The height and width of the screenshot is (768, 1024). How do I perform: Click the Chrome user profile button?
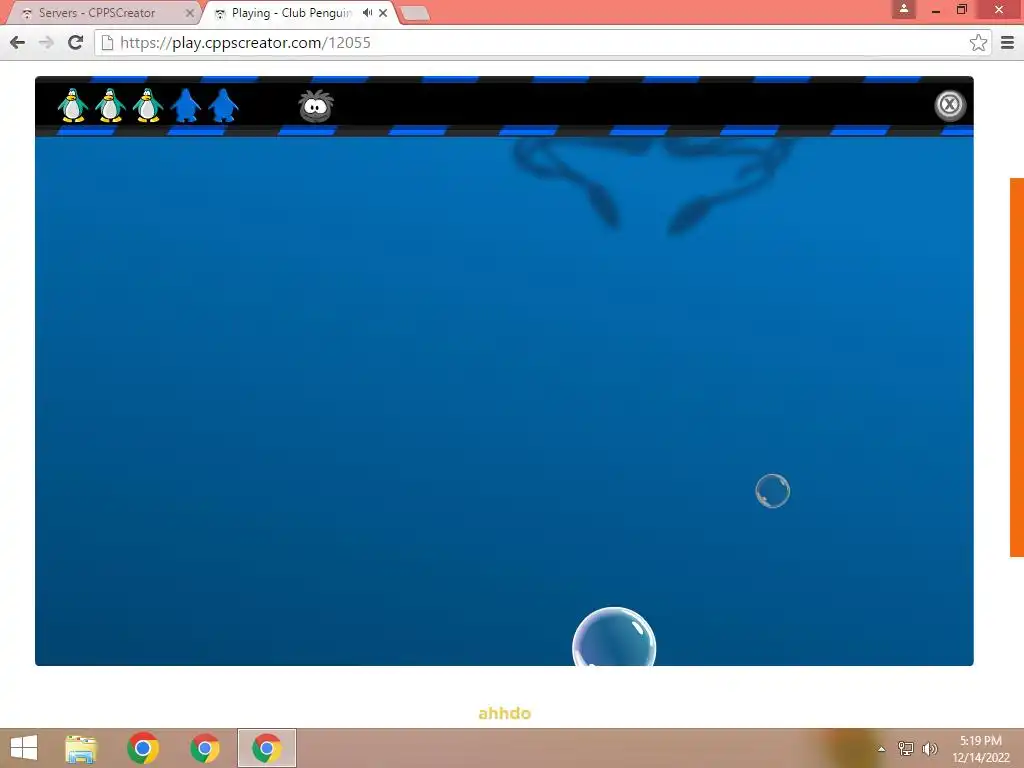click(904, 9)
